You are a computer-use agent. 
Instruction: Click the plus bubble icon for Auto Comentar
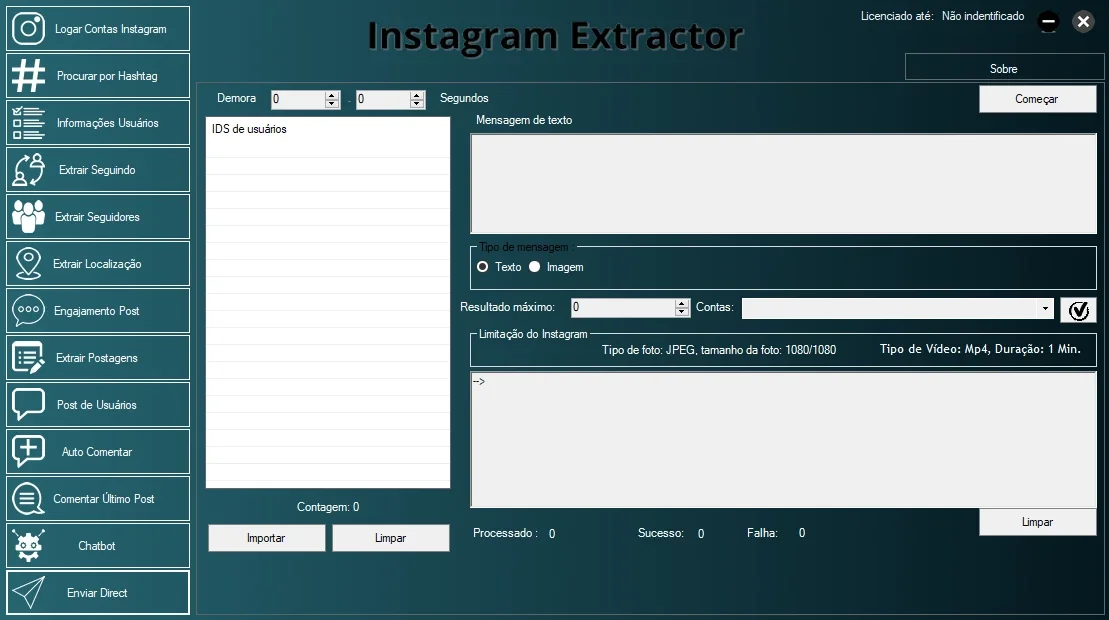coord(28,452)
